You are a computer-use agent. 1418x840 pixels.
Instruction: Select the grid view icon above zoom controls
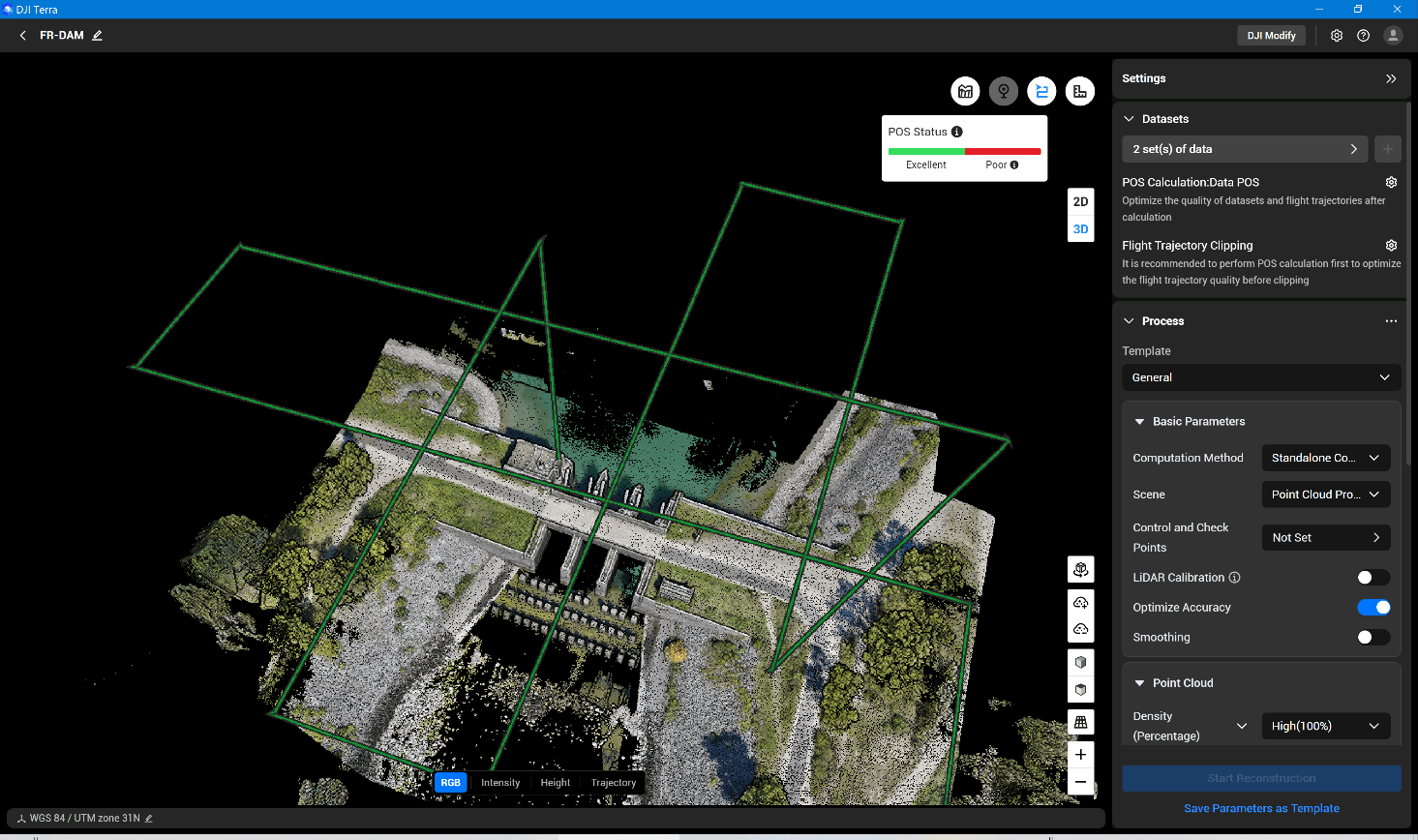[x=1080, y=722]
